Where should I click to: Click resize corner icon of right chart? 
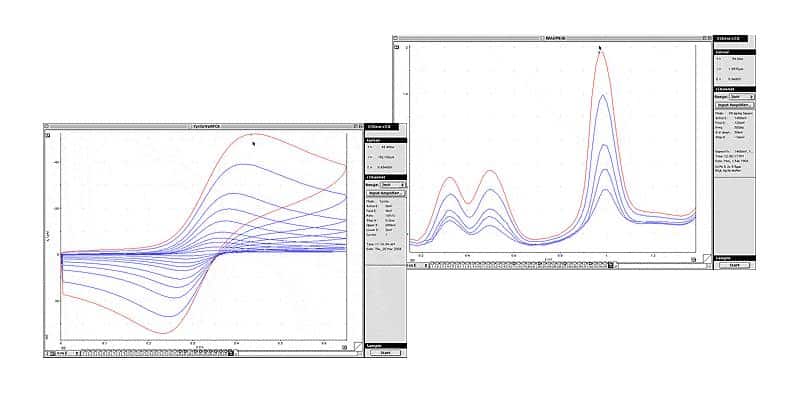(x=707, y=257)
